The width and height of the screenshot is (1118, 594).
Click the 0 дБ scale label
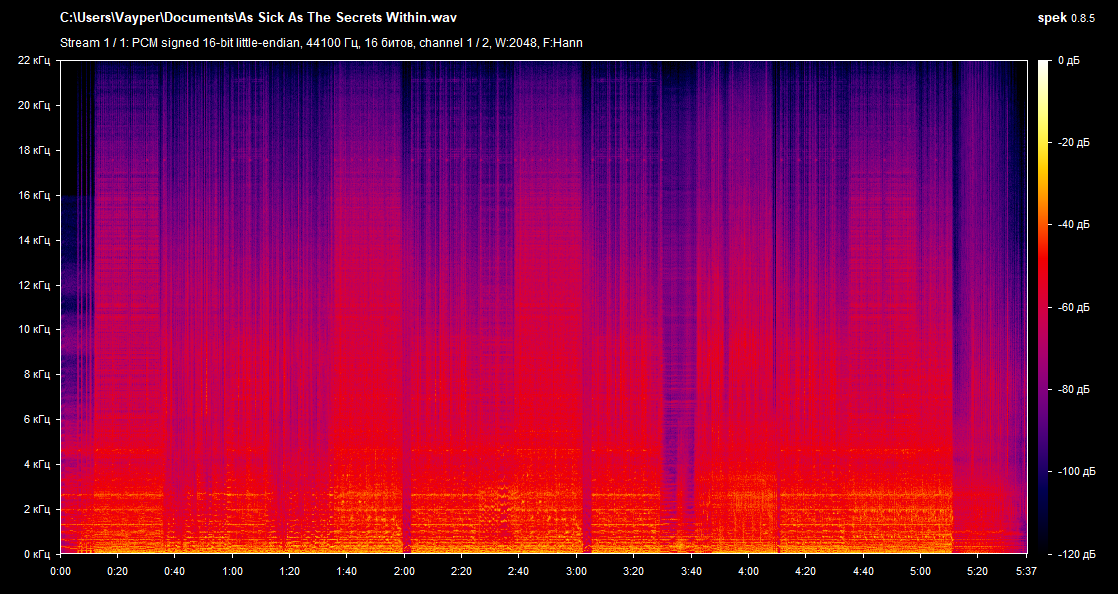click(x=1069, y=61)
